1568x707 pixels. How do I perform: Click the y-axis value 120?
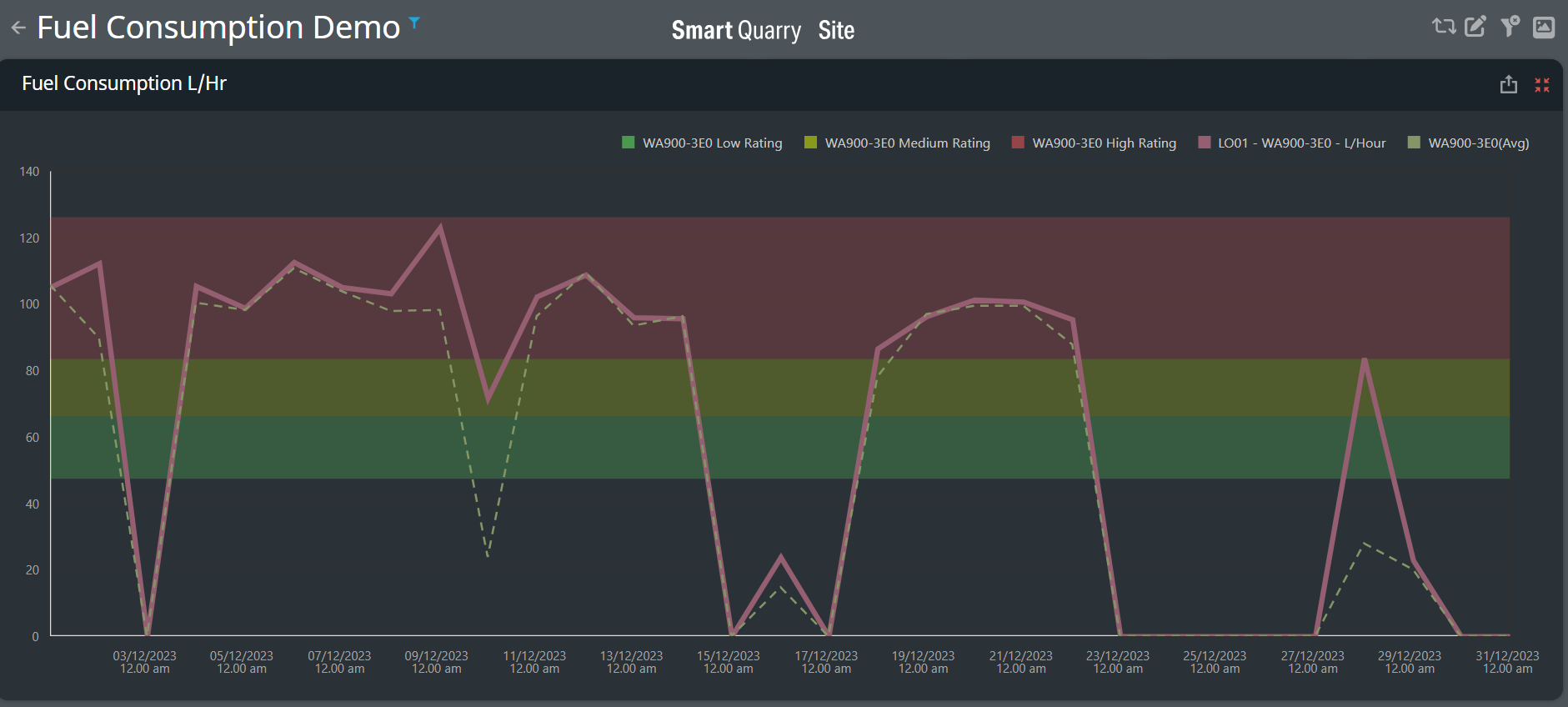click(x=29, y=238)
